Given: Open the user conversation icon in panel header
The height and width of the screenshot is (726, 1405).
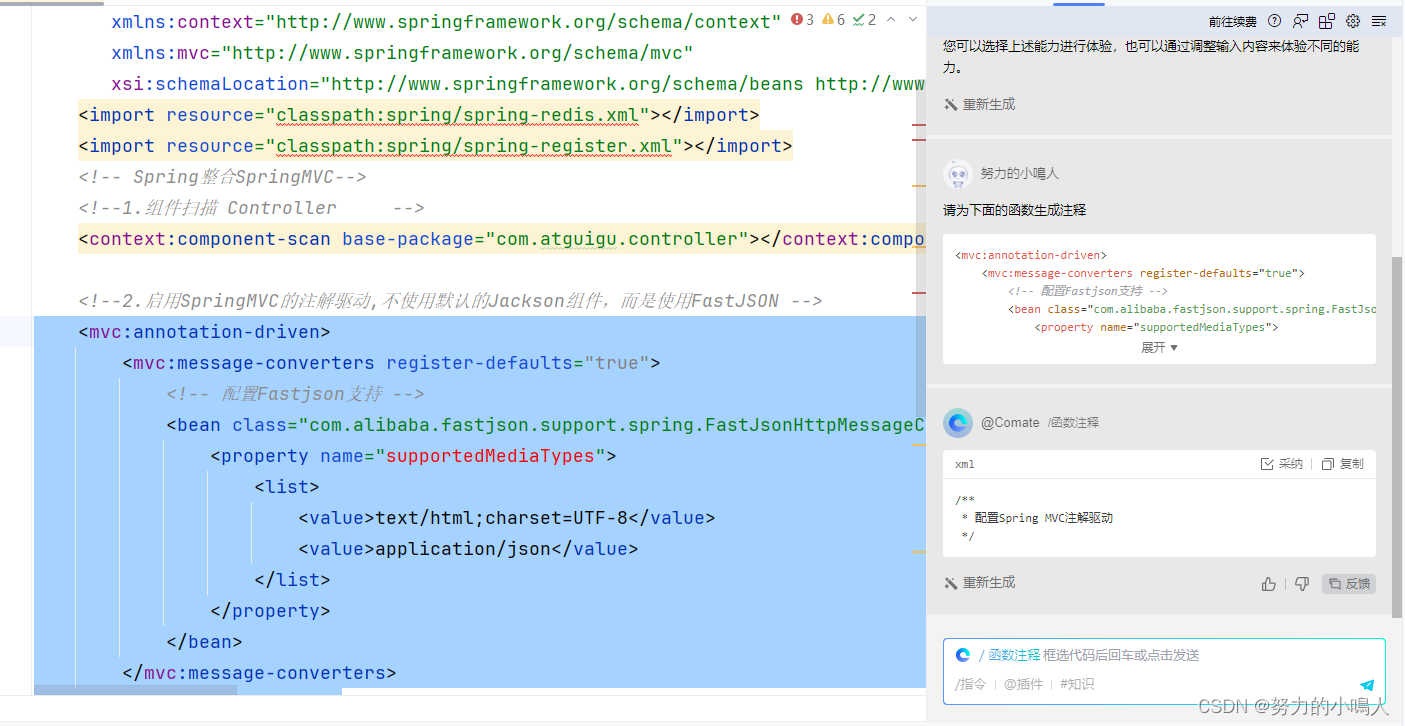Looking at the screenshot, I should (1300, 21).
